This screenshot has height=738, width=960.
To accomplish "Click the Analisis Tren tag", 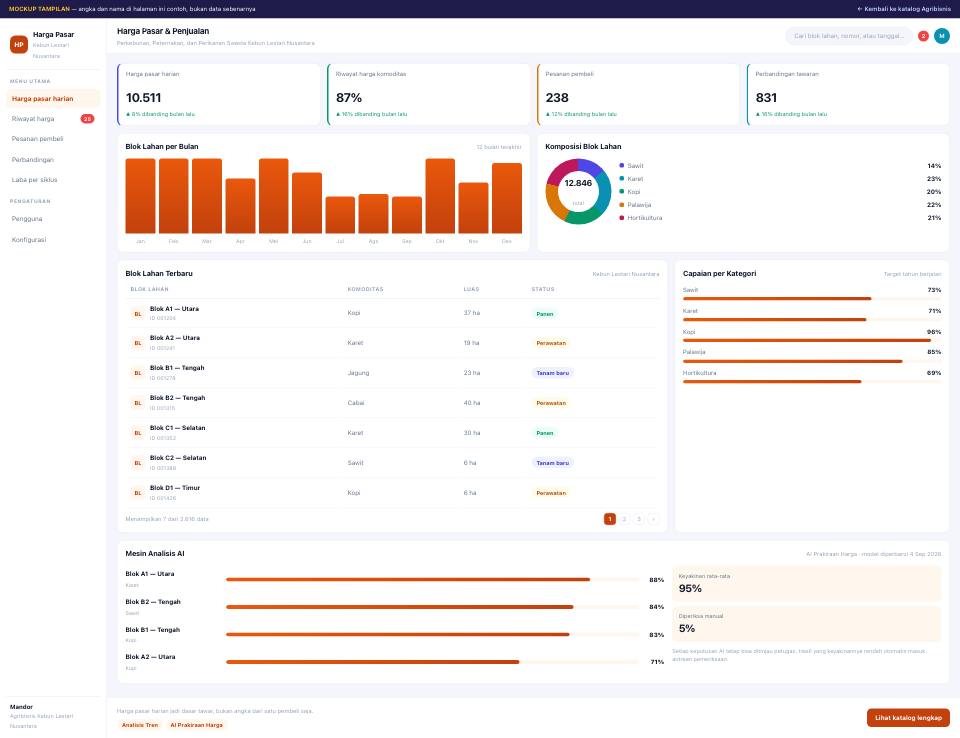I will pyautogui.click(x=140, y=725).
